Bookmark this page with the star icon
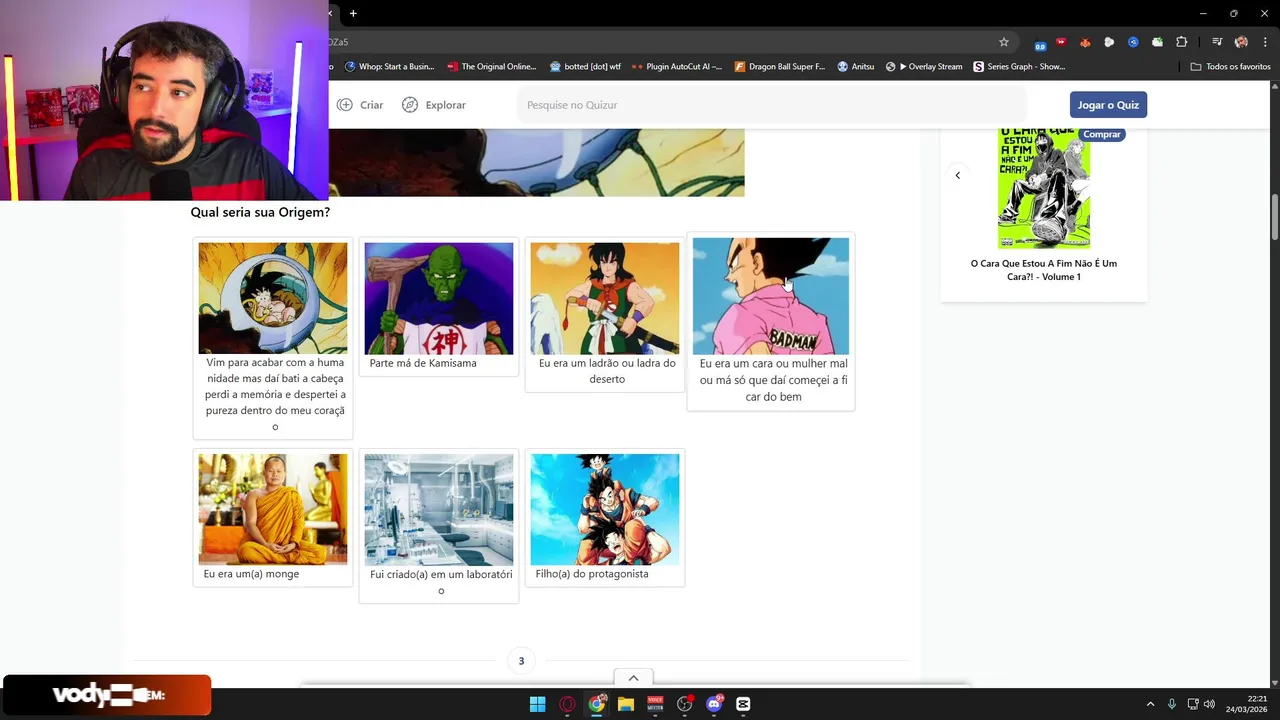The width and height of the screenshot is (1280, 720). pyautogui.click(x=1004, y=42)
